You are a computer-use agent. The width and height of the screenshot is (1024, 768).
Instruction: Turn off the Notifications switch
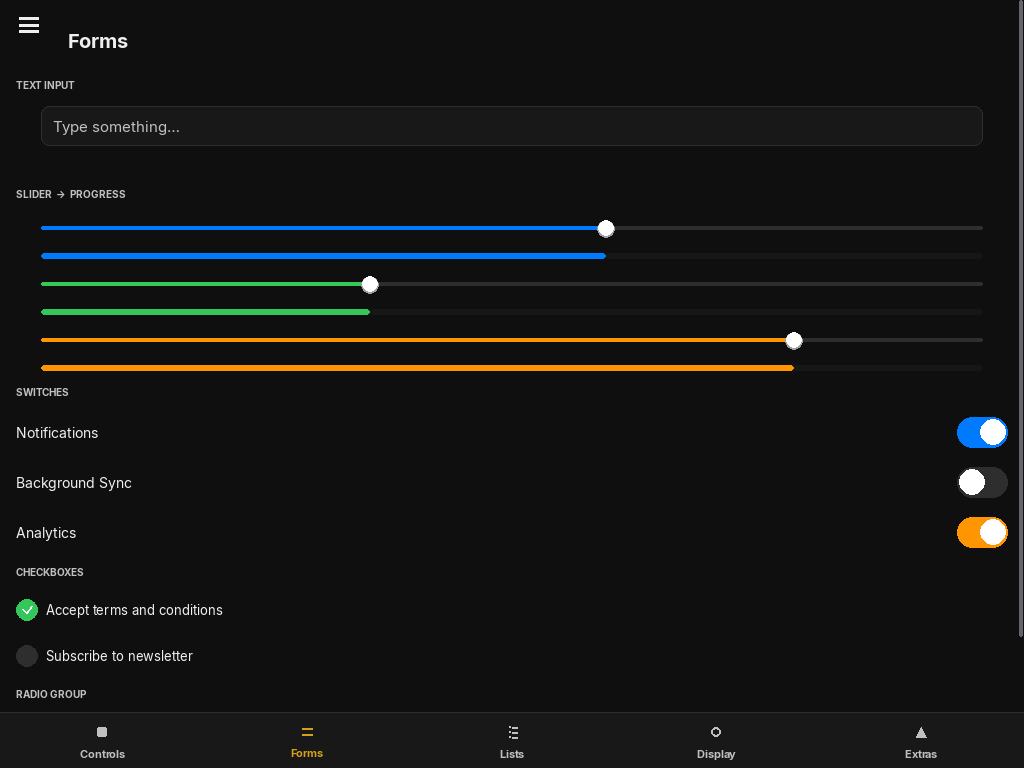[982, 432]
